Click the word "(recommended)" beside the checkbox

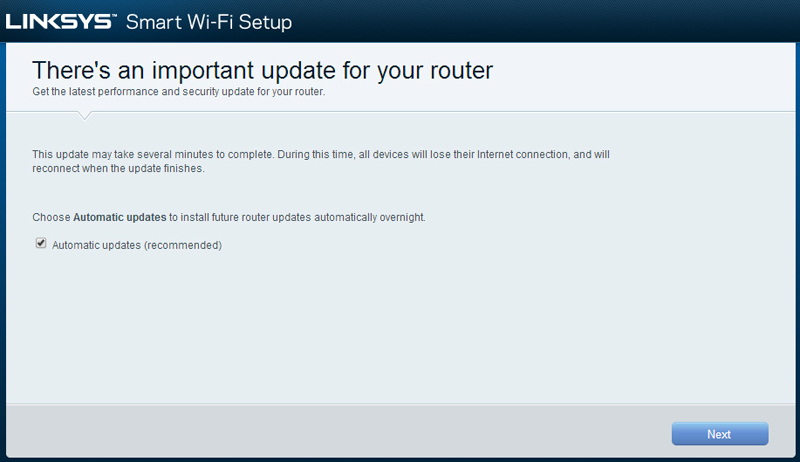183,245
